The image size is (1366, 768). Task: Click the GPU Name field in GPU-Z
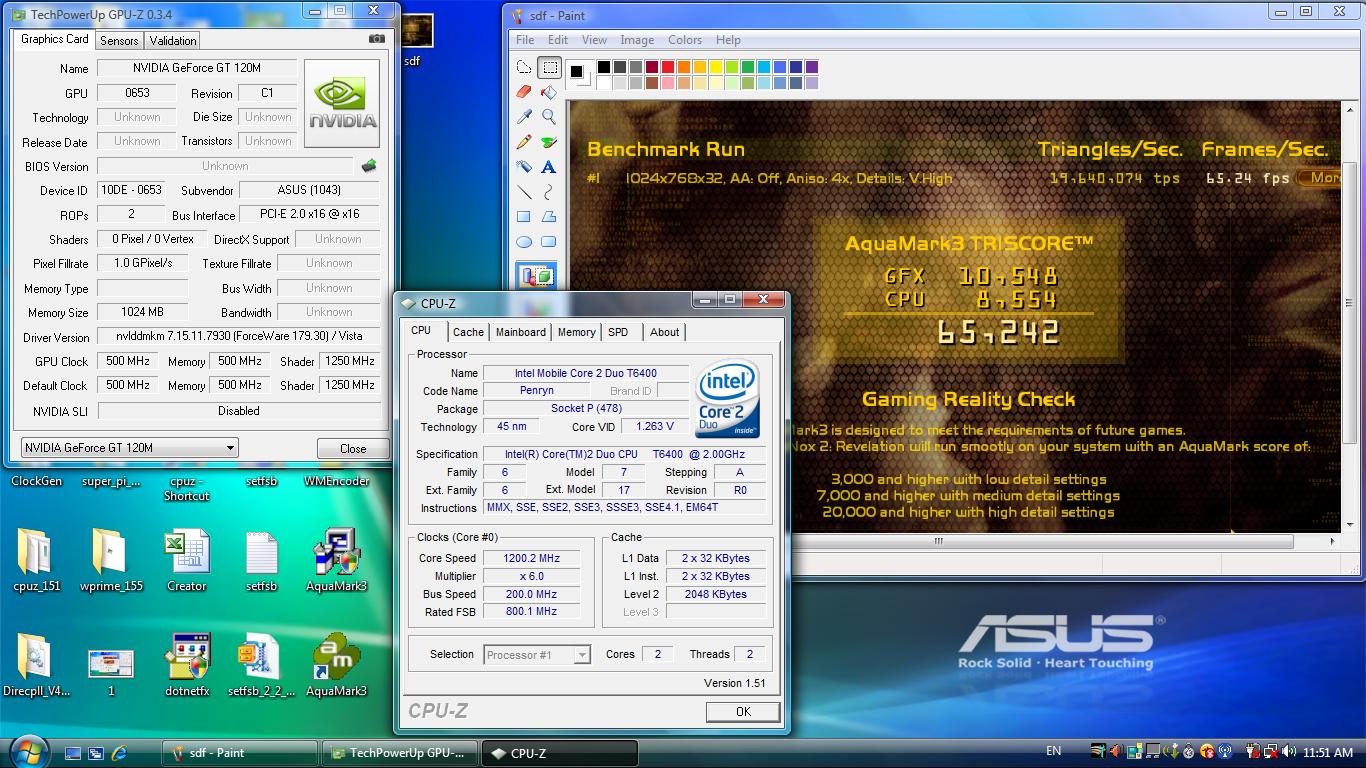click(x=197, y=68)
